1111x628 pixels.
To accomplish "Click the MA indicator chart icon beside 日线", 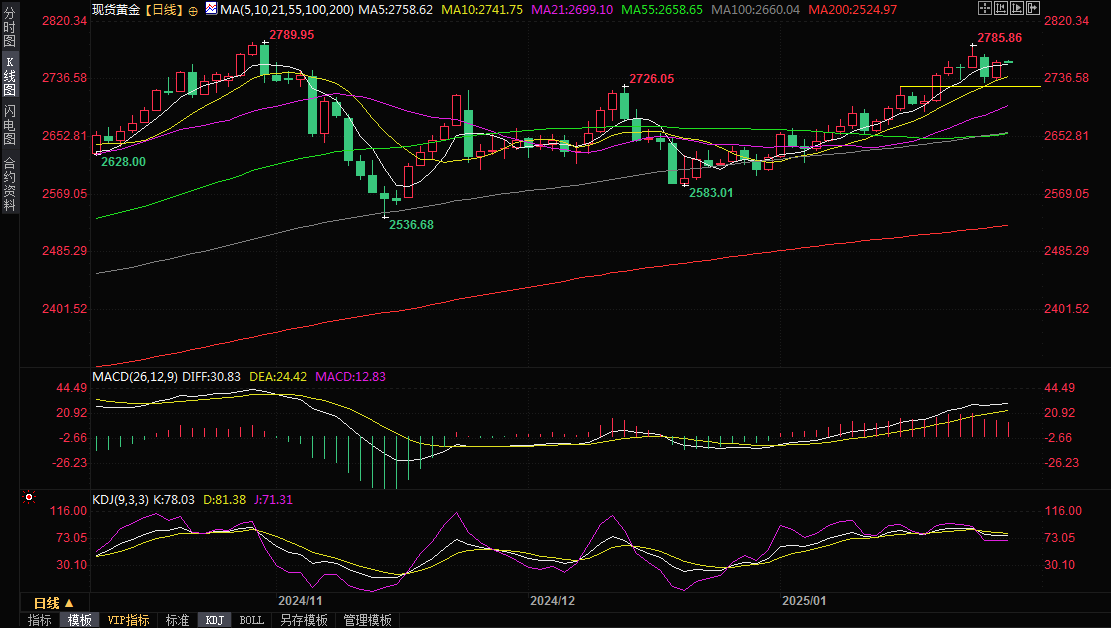I will pos(211,9).
